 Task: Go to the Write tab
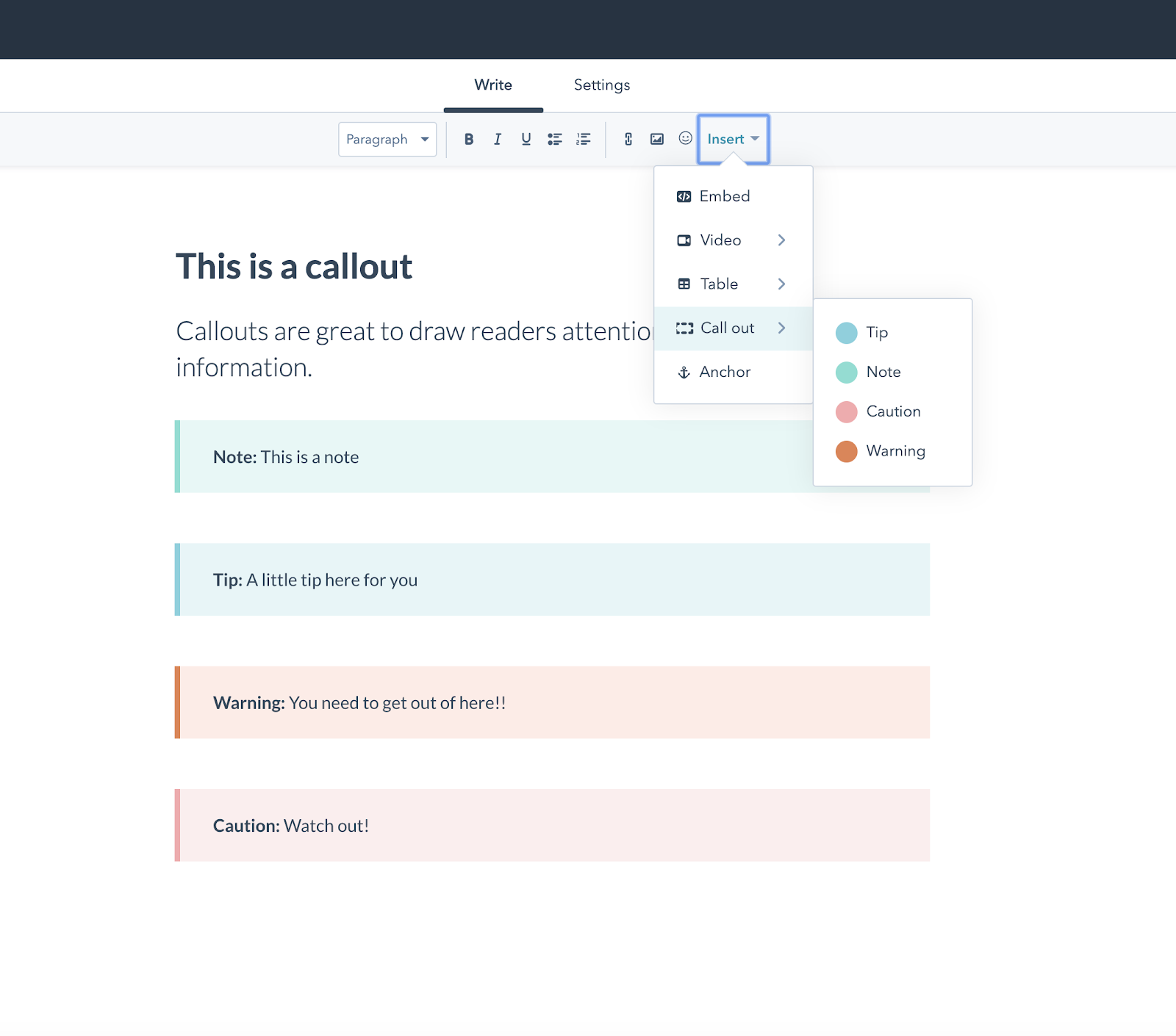click(493, 85)
